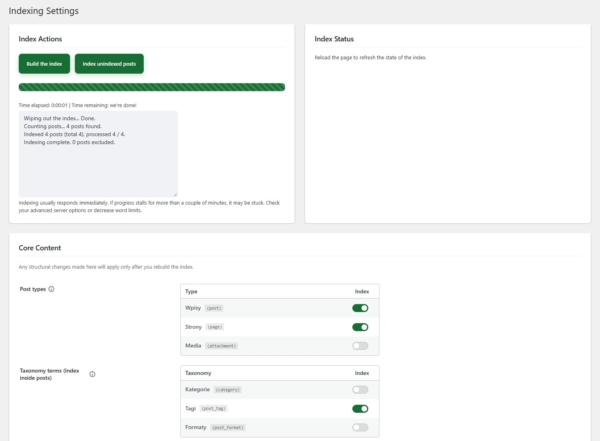Click the Kategorie row label
600x441 pixels.
pyautogui.click(x=197, y=389)
